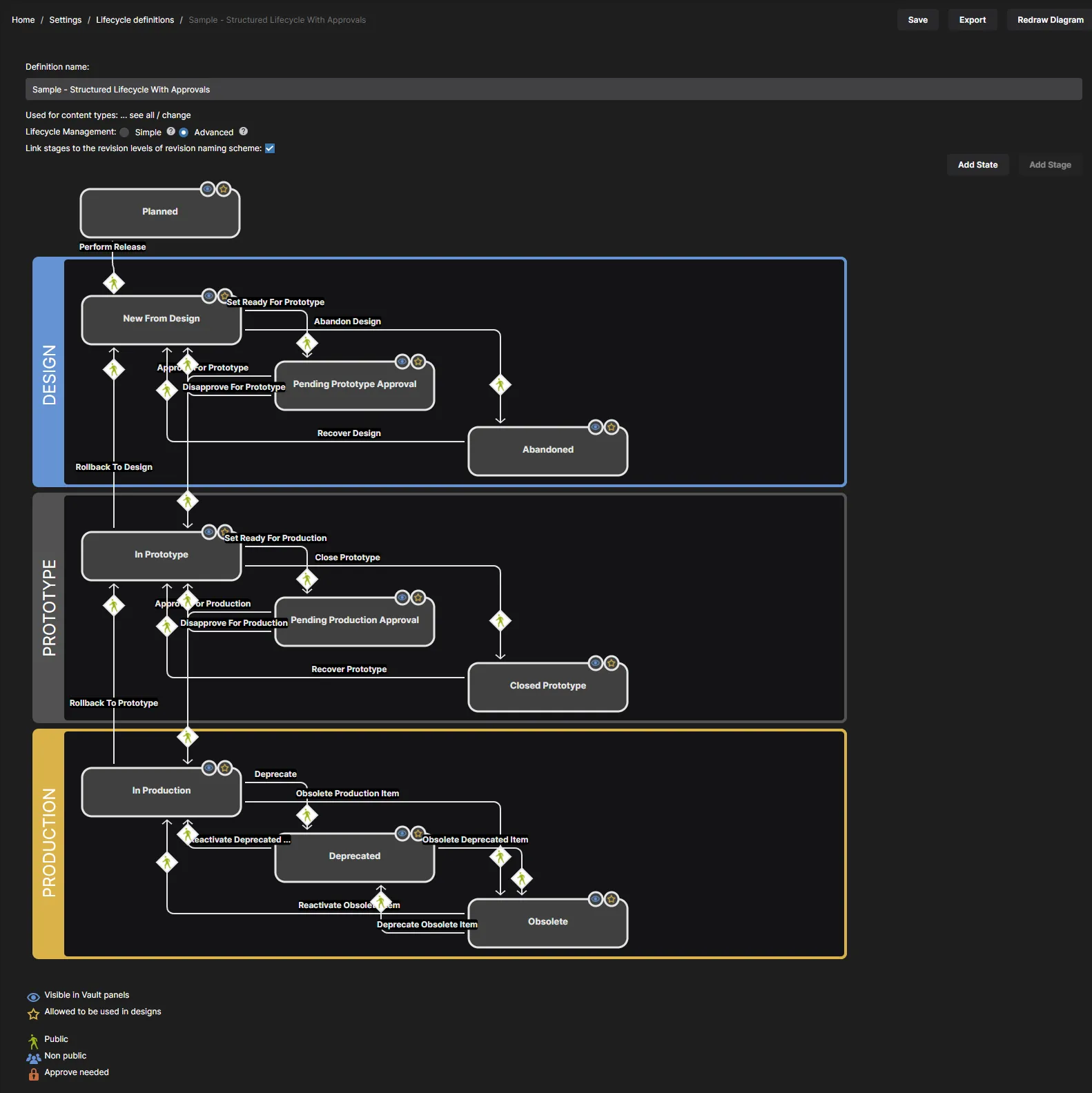Image resolution: width=1092 pixels, height=1093 pixels.
Task: Click Set Ready For Production transition diamond
Action: coord(307,579)
